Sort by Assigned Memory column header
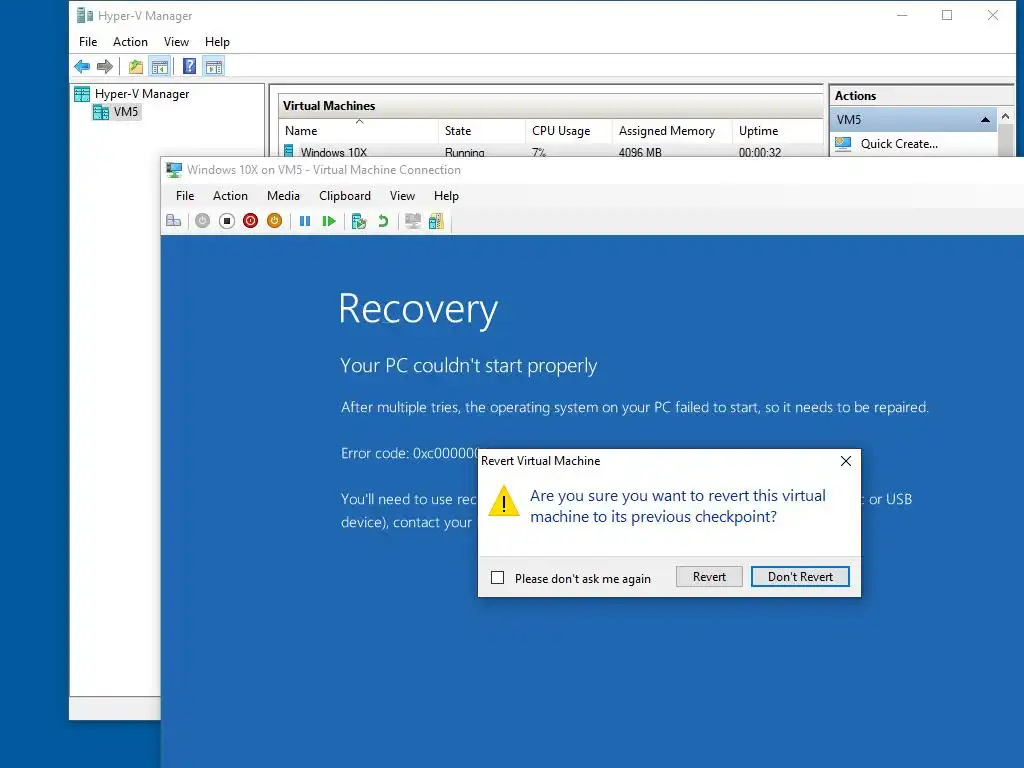Viewport: 1024px width, 768px height. coord(672,131)
